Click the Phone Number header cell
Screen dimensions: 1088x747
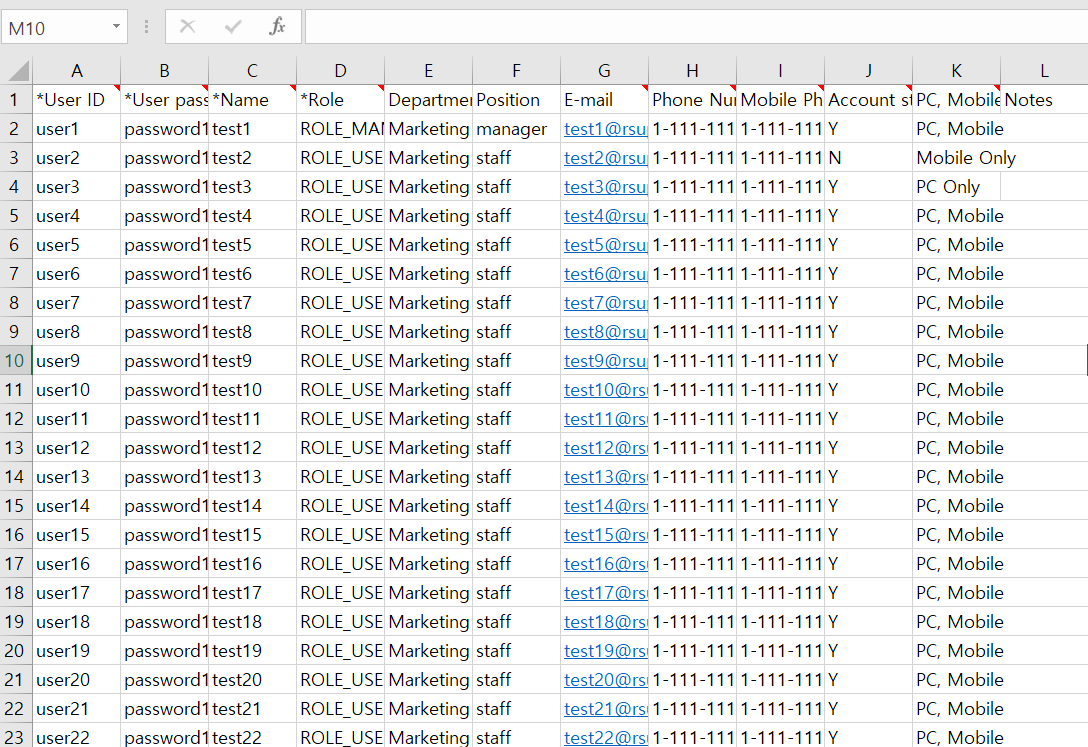click(692, 100)
